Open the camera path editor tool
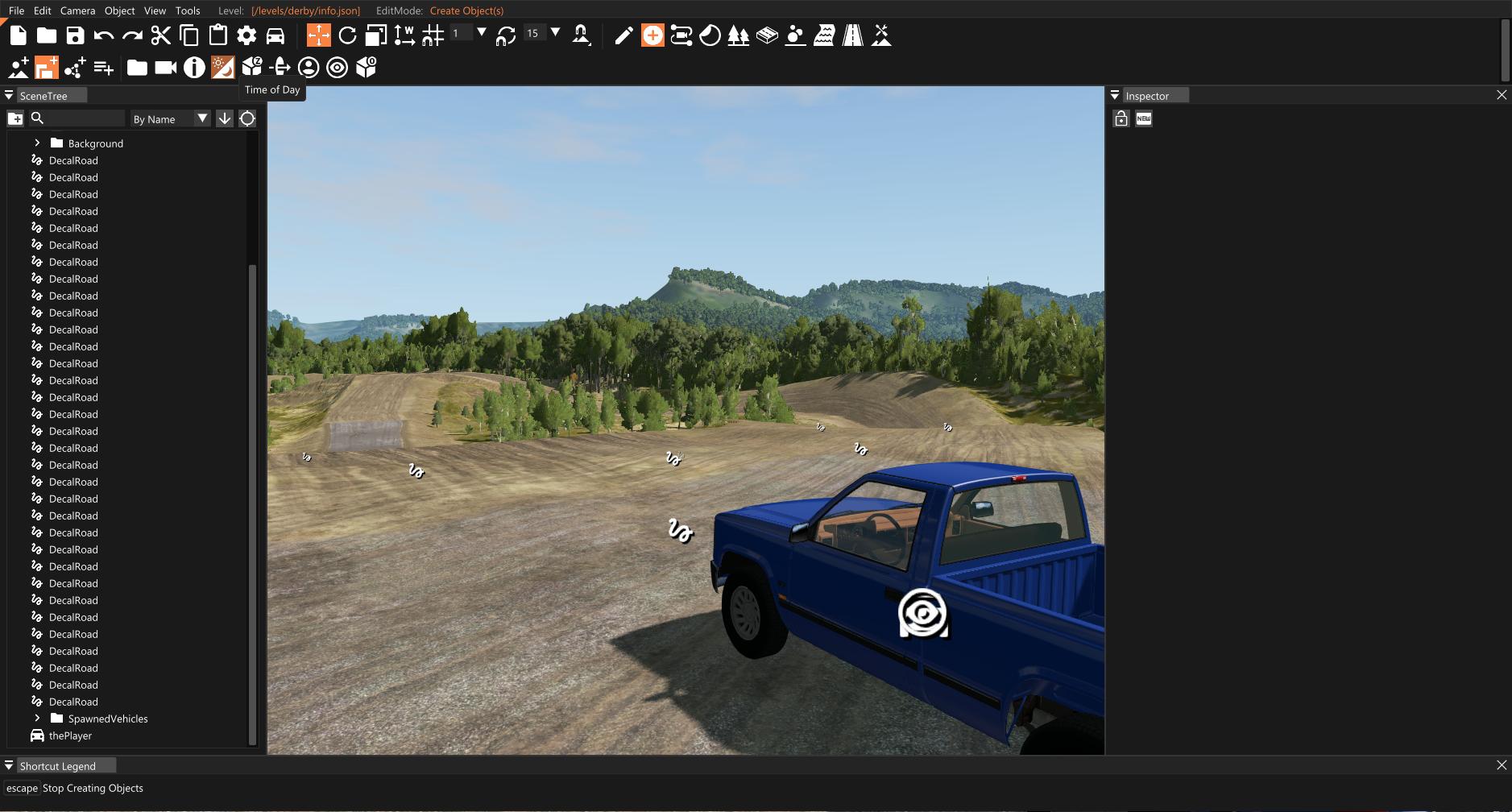 (x=681, y=35)
